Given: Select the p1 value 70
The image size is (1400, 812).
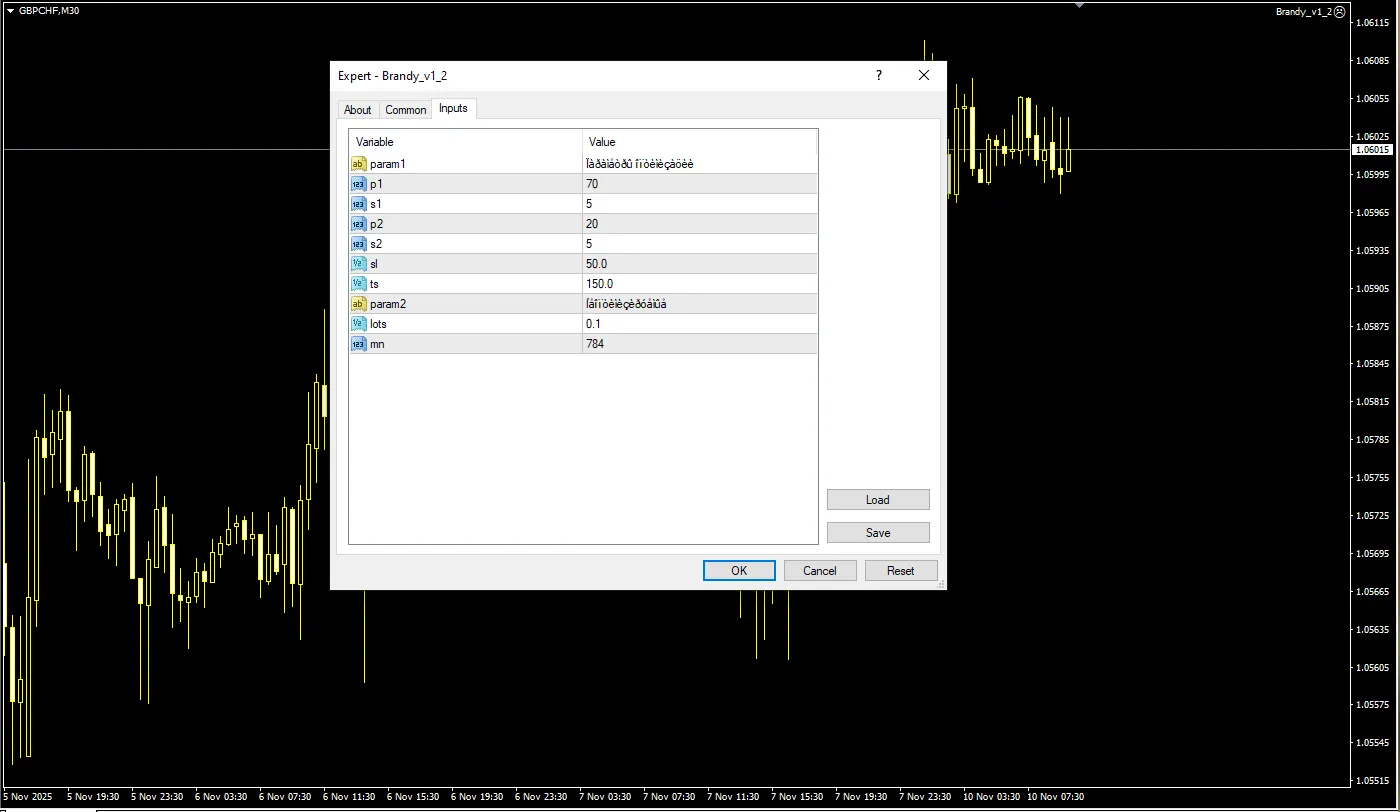Looking at the screenshot, I should 592,184.
